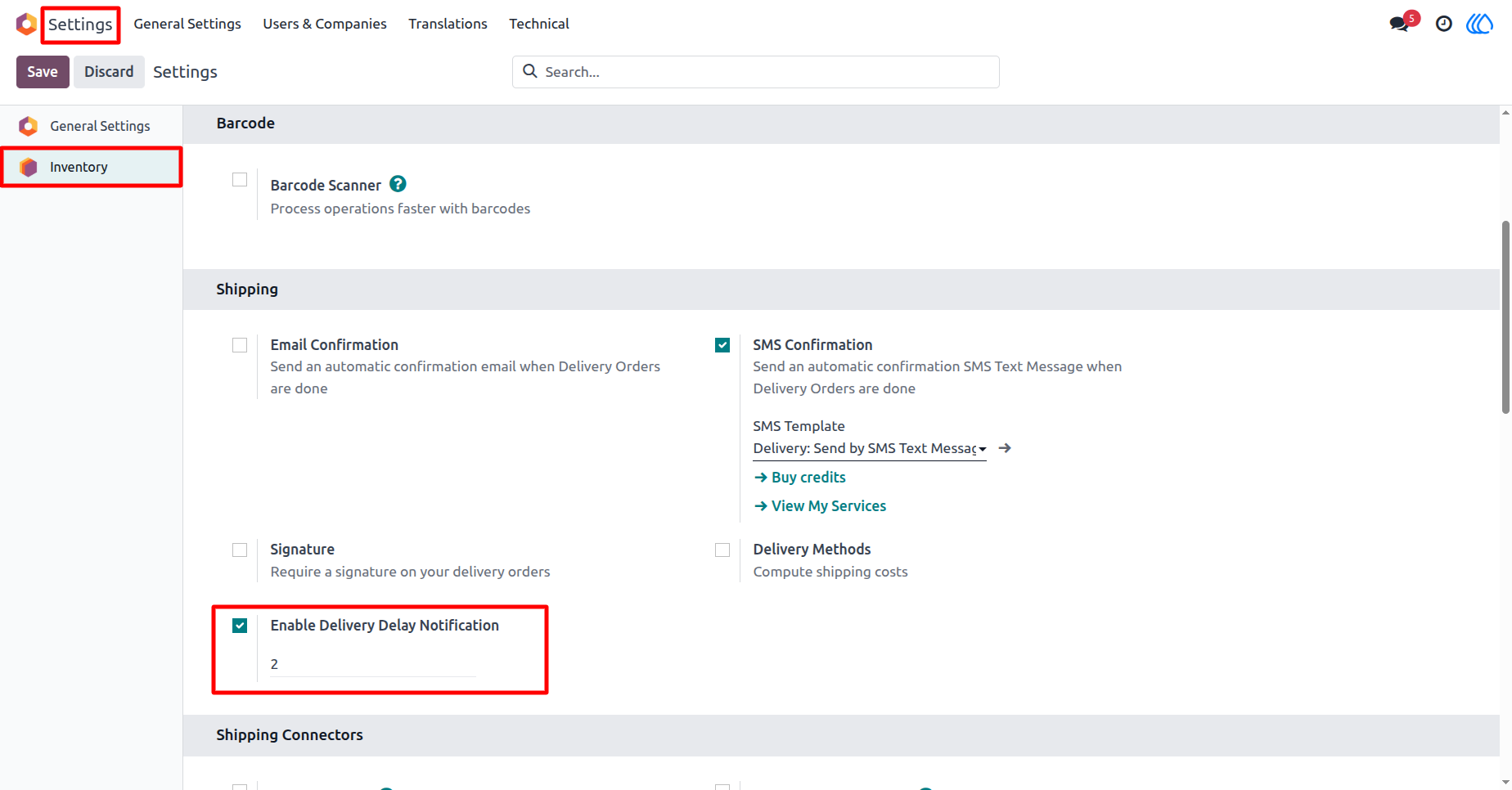
Task: Click the Barcode section heading
Action: click(245, 123)
